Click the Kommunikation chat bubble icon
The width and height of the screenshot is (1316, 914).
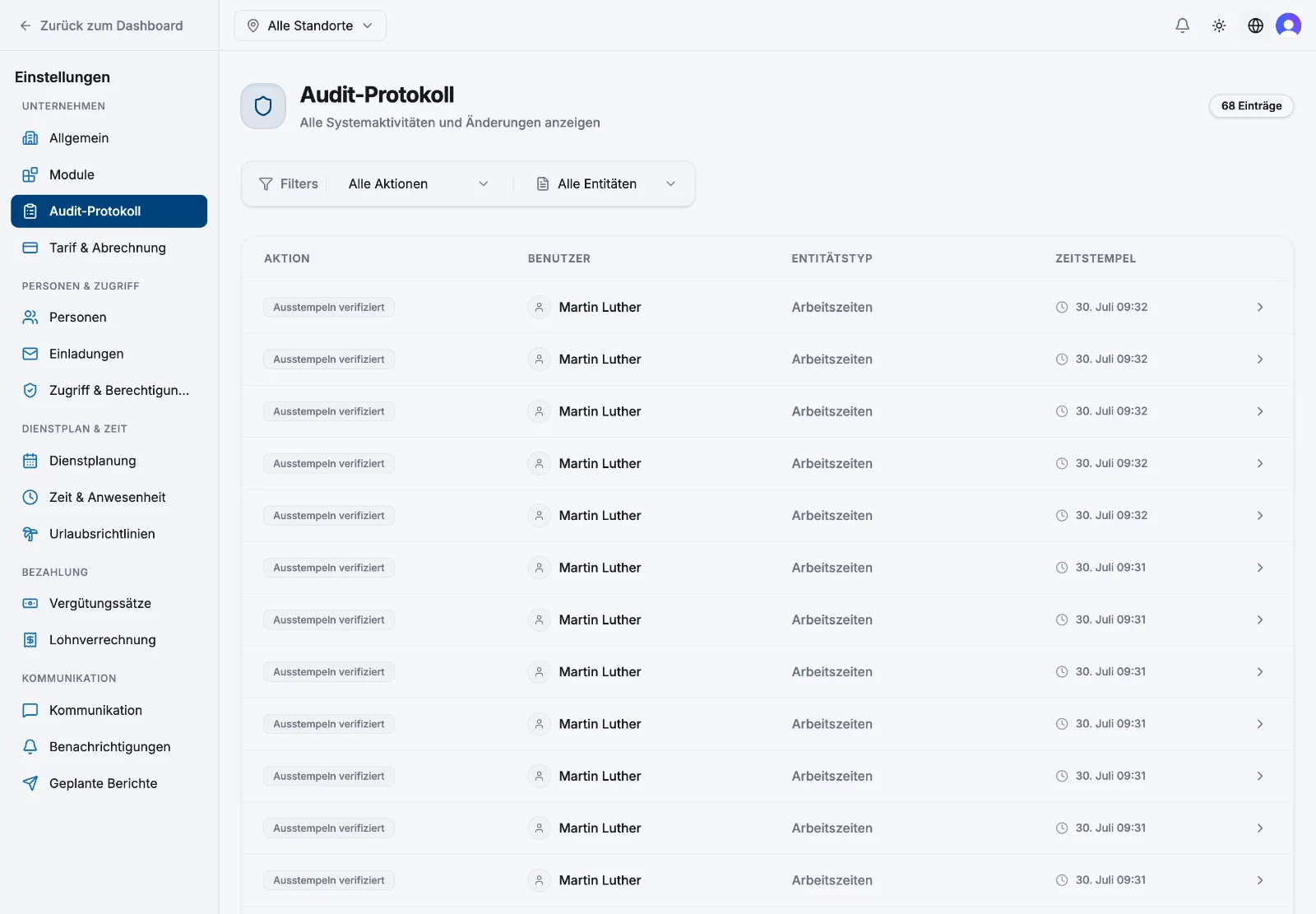tap(30, 710)
